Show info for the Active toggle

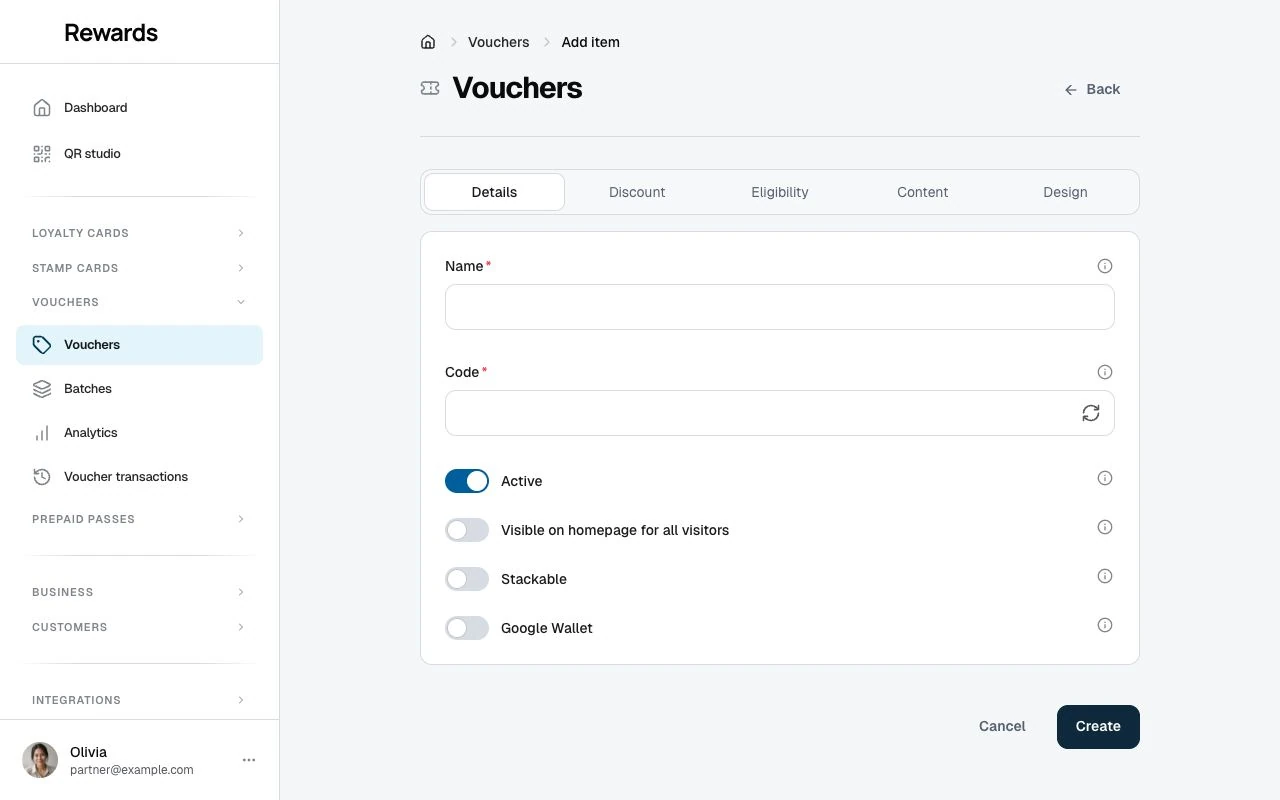(1105, 478)
